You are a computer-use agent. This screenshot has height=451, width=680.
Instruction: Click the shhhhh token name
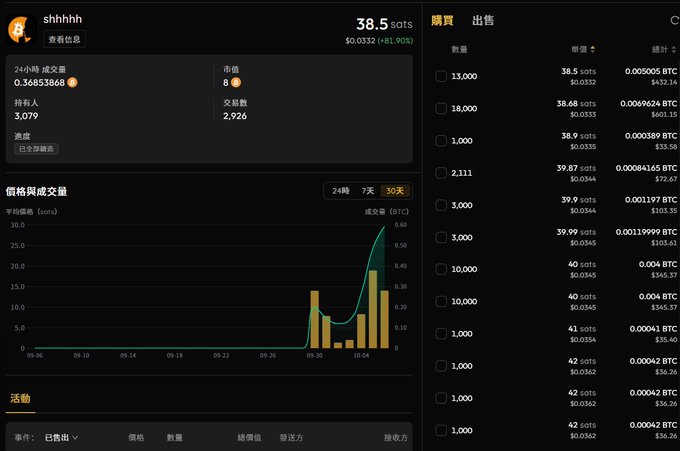tap(62, 19)
